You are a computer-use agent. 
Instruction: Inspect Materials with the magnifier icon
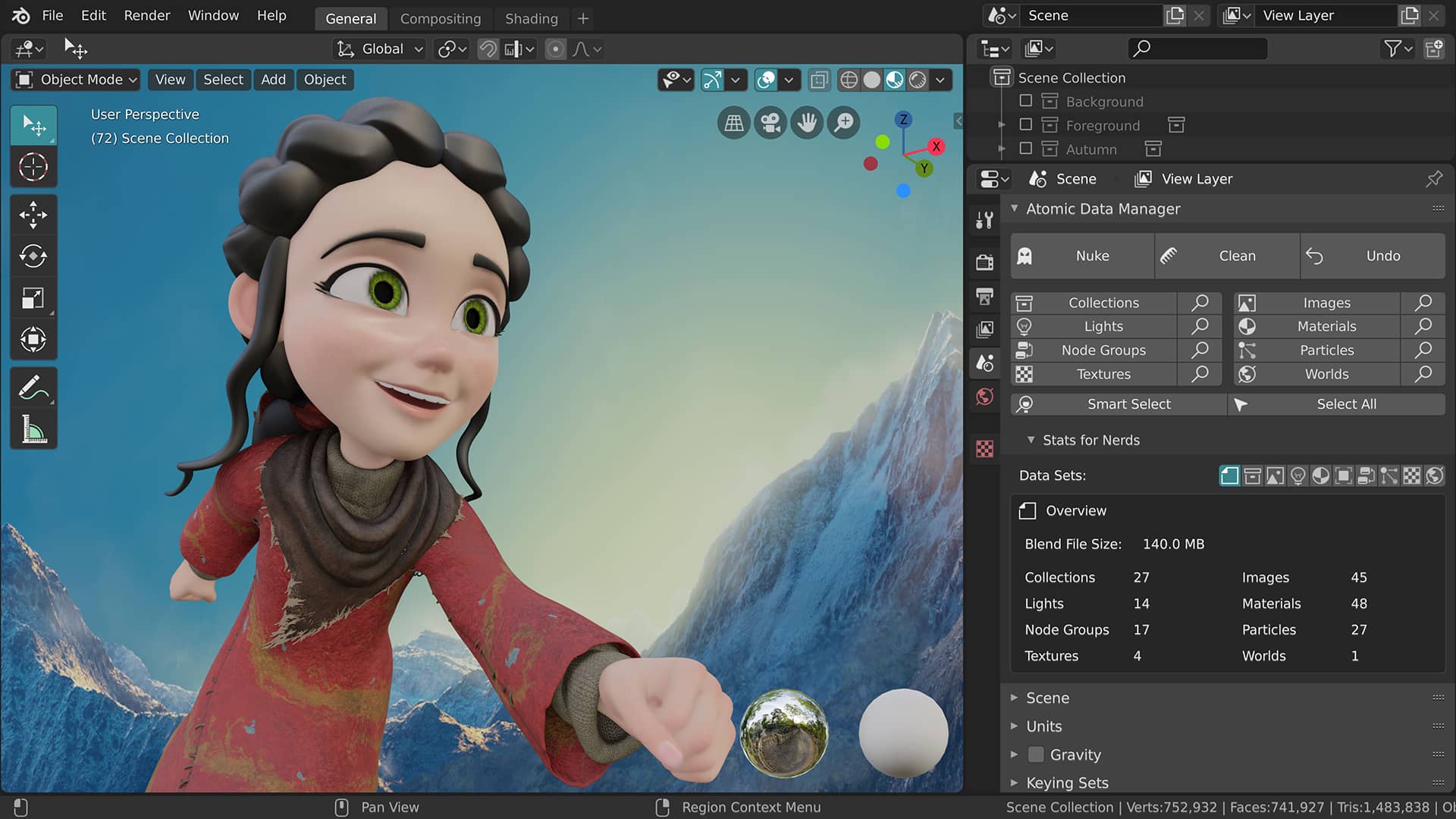1423,326
